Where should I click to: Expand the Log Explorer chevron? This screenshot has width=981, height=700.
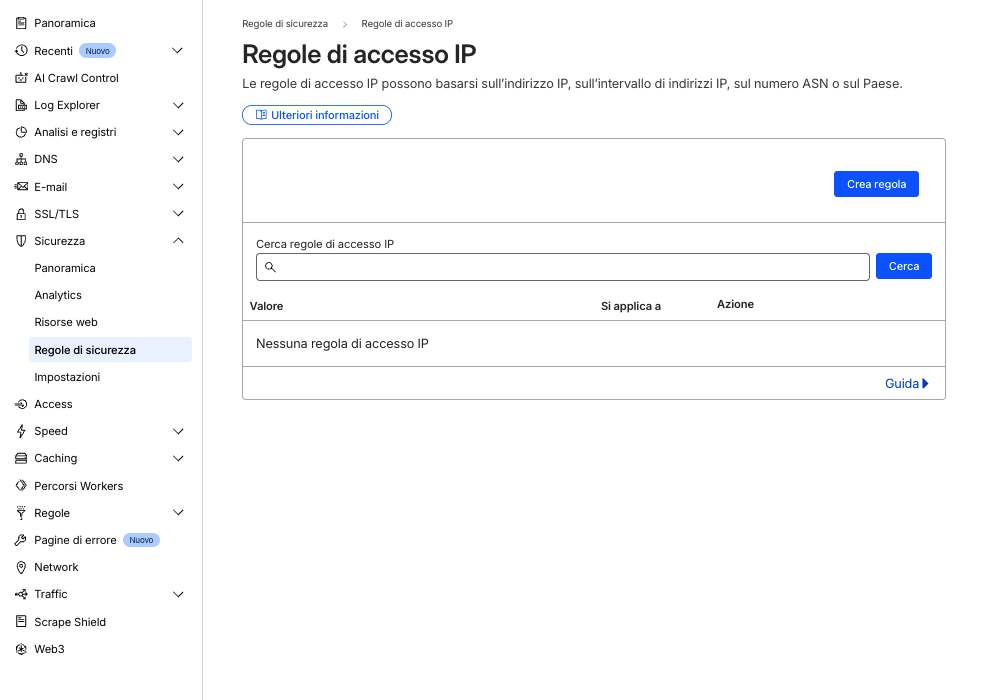178,105
